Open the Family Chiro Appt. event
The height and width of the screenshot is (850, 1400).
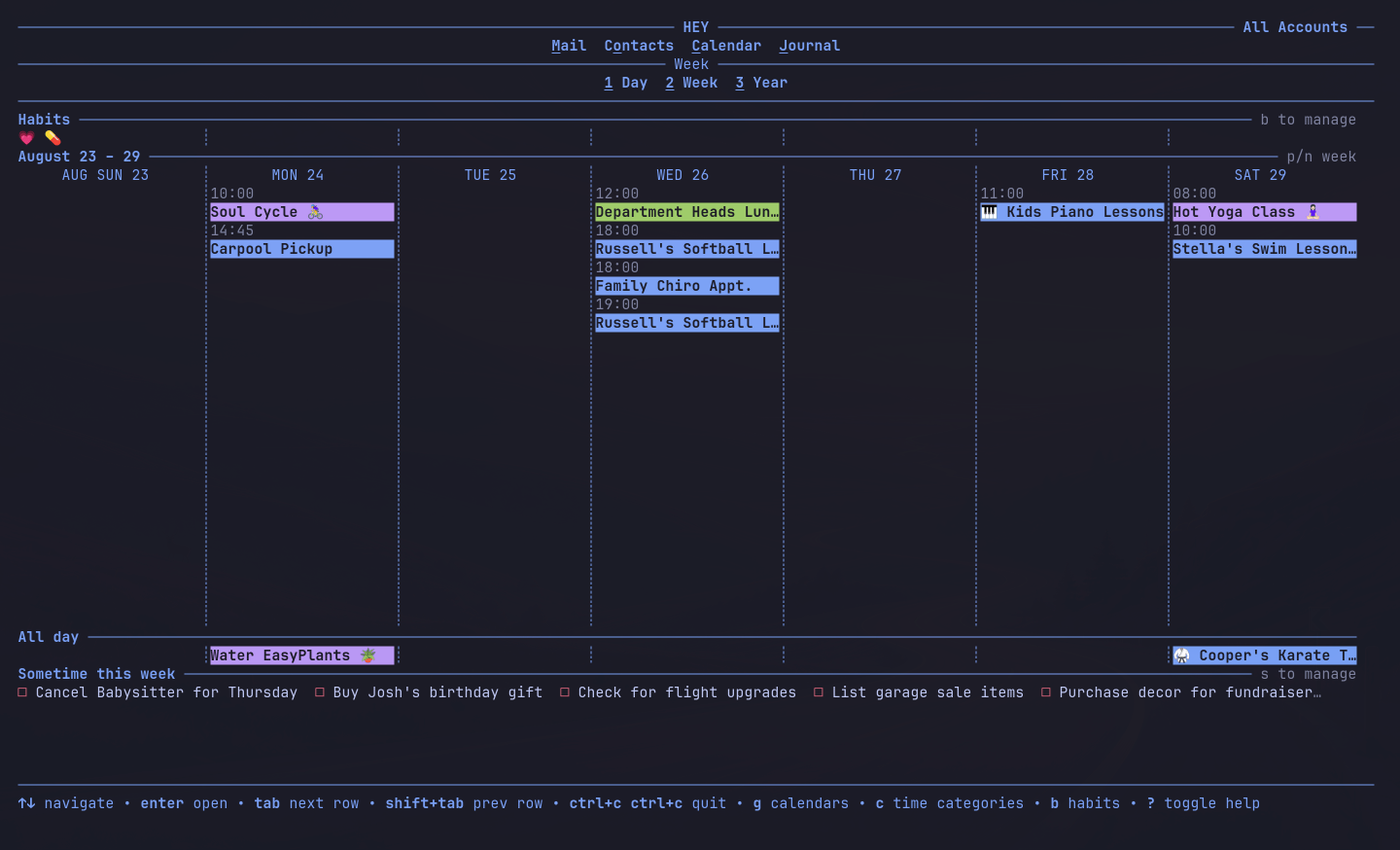(x=686, y=286)
